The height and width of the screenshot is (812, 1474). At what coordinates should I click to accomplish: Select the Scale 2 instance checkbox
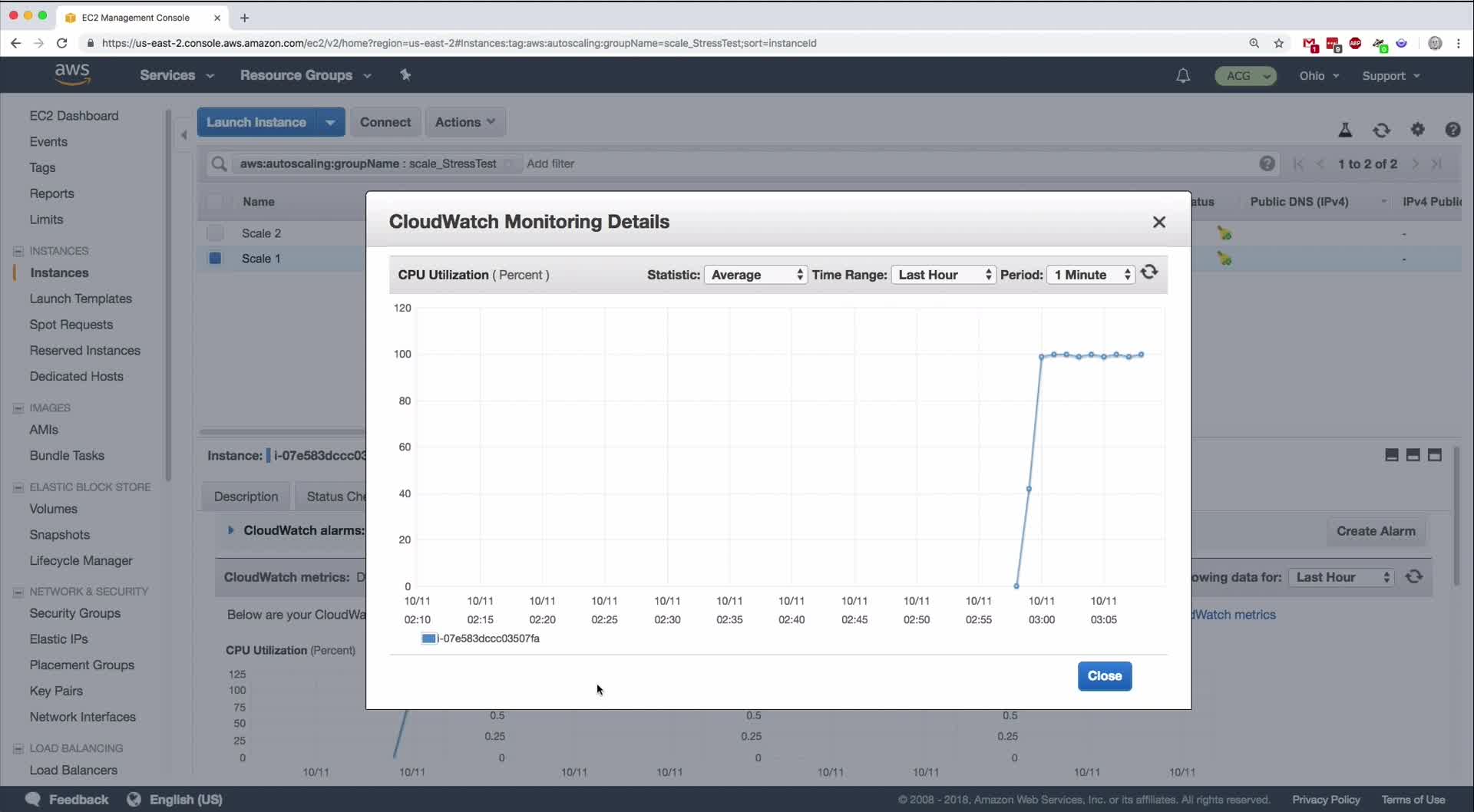point(215,233)
